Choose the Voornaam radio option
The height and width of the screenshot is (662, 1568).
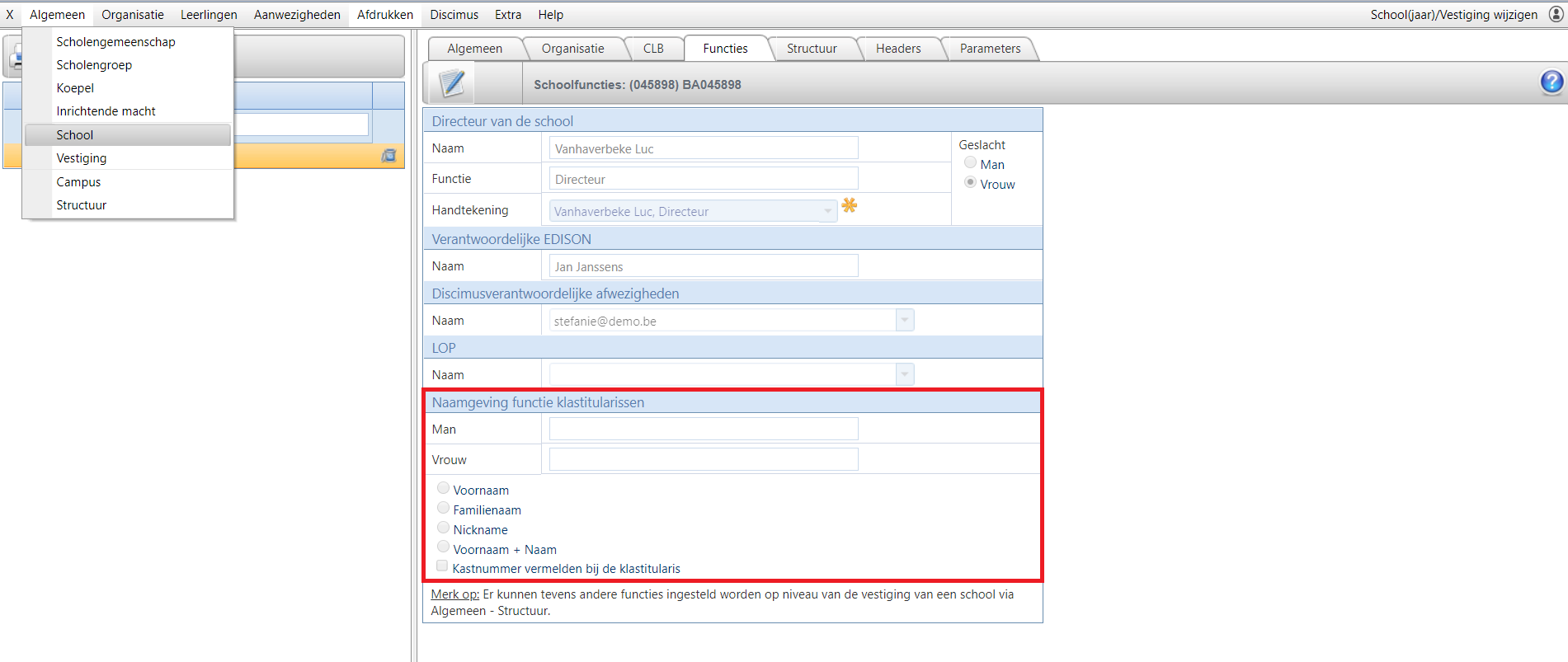click(x=443, y=488)
